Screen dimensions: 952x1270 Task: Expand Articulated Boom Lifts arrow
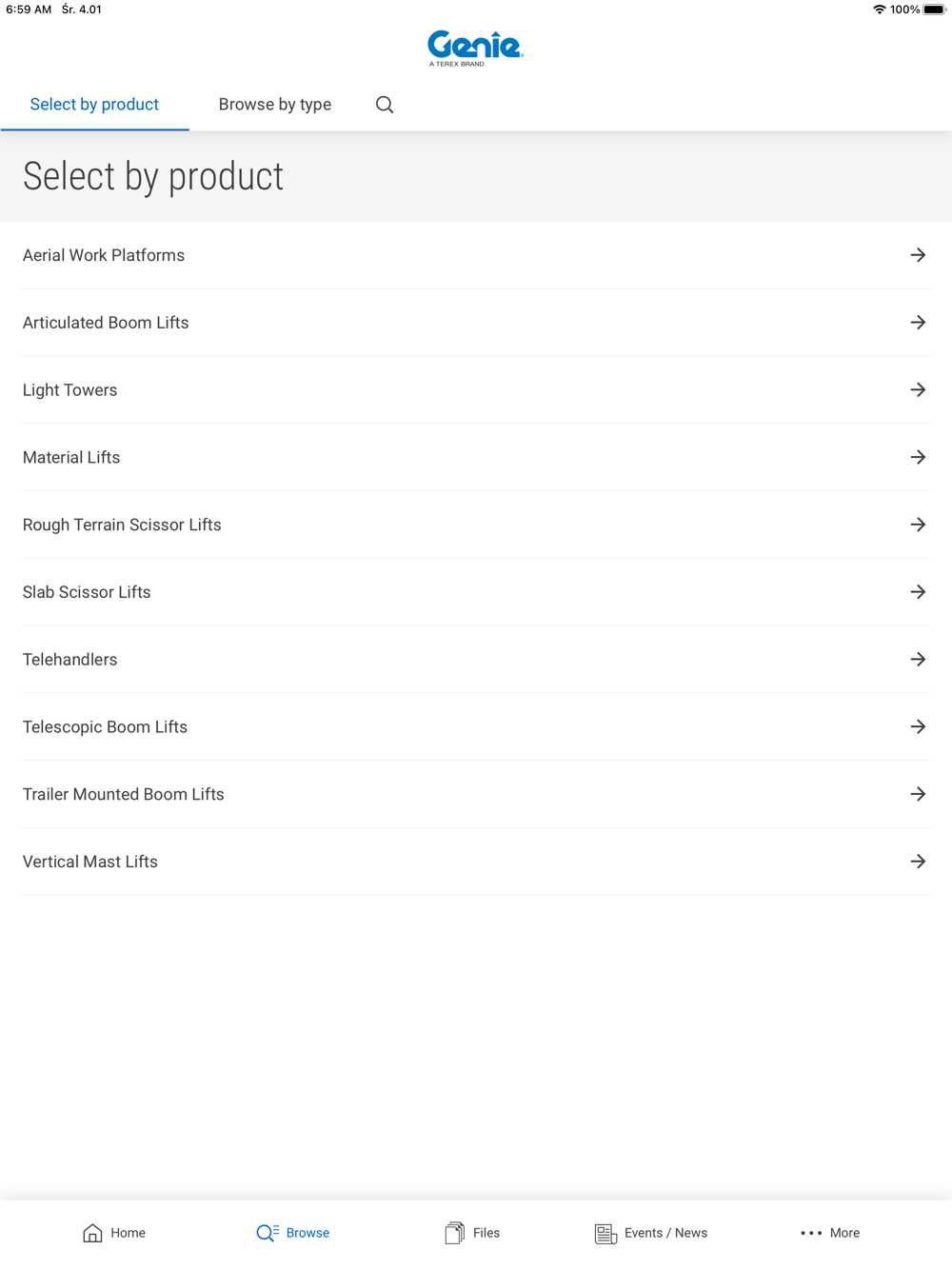(x=918, y=323)
